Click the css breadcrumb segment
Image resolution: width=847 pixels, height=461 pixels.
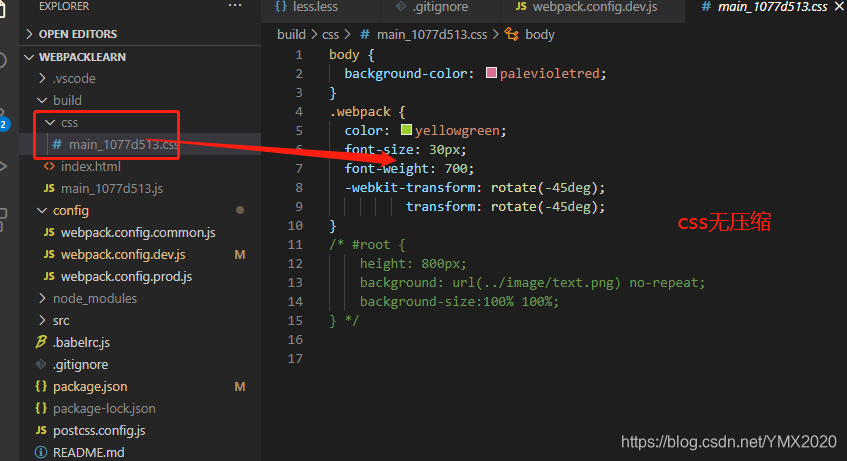coord(331,35)
